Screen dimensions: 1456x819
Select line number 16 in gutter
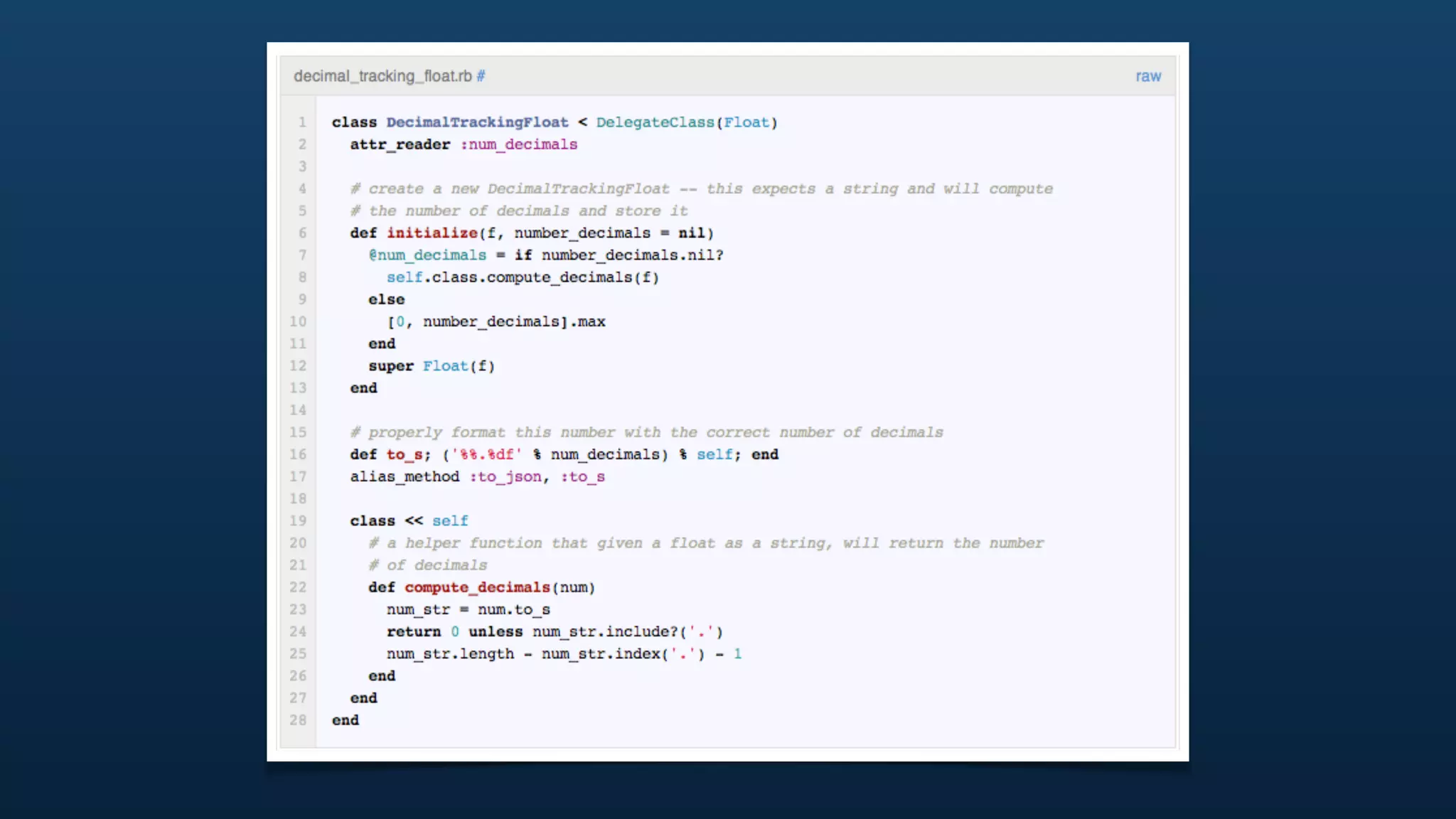coord(298,454)
